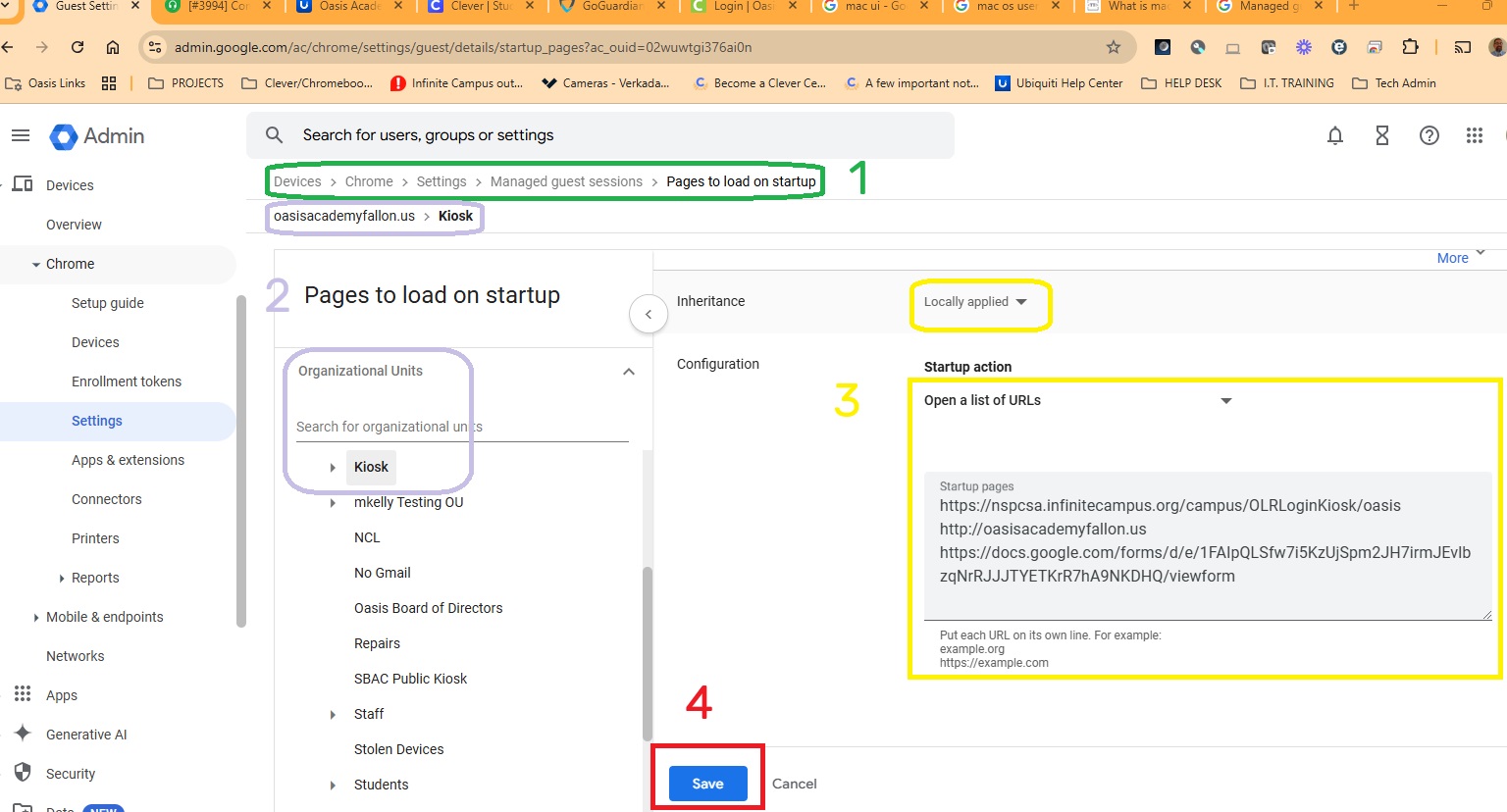This screenshot has width=1507, height=812.
Task: Open the Google apps grid
Action: [x=1475, y=135]
